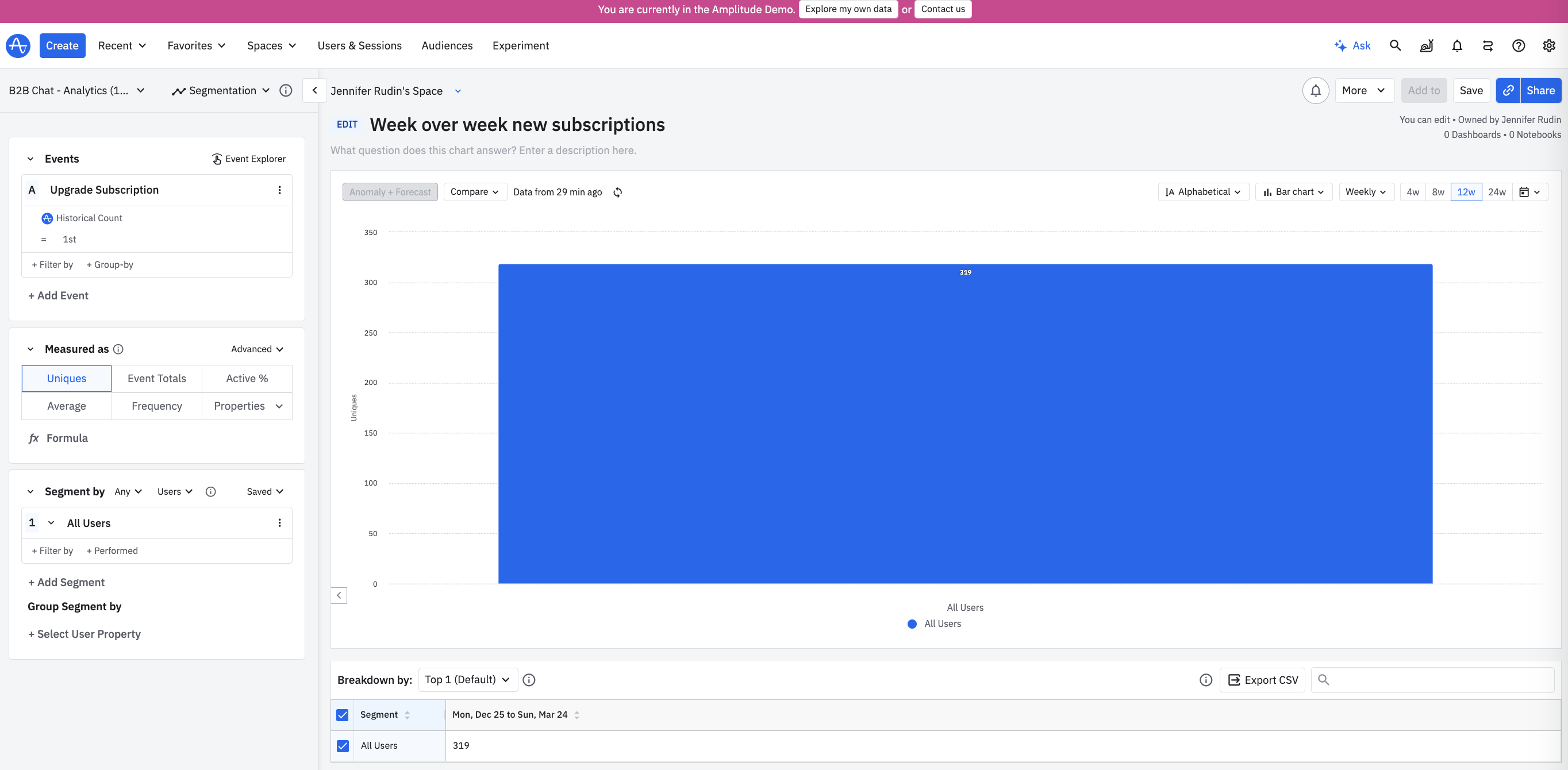Screen dimensions: 1568x770
Task: Switch to the 24w time range
Action: coord(1496,192)
